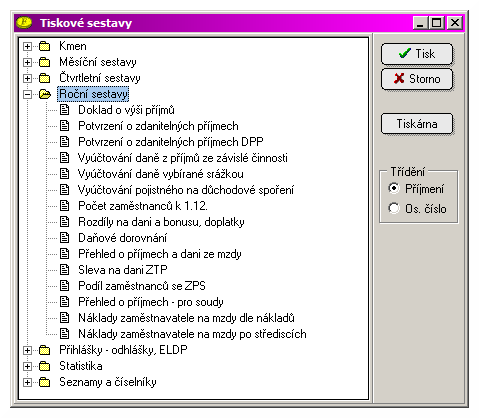Expand the Přihlášky - odhlášky, ELDP node
479x418 pixels.
tap(27, 350)
